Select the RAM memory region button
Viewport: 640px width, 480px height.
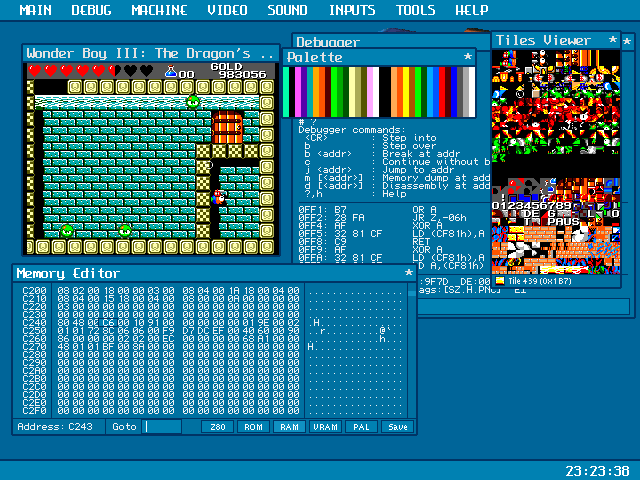(289, 427)
